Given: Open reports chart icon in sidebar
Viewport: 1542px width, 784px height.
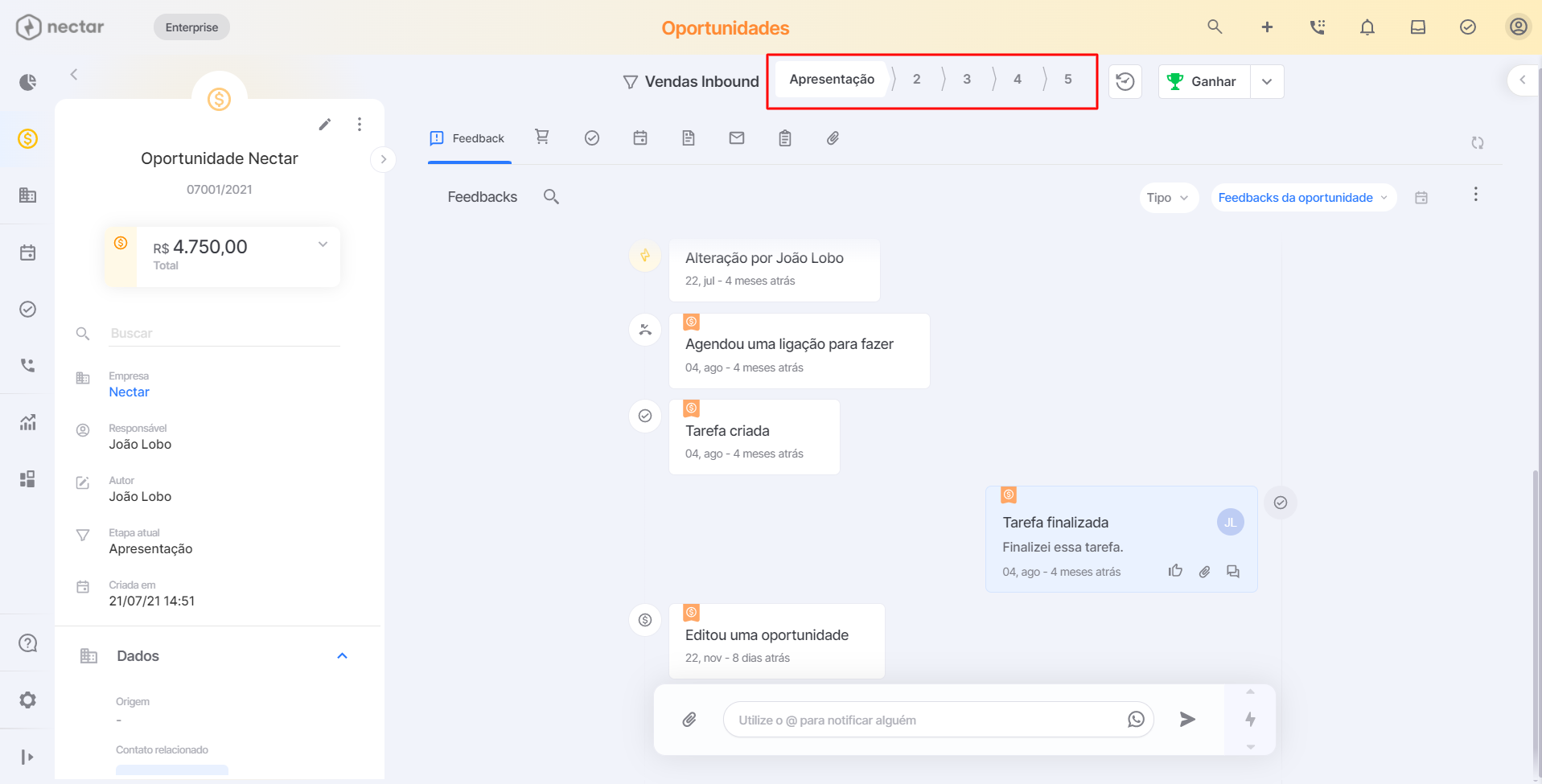Looking at the screenshot, I should 27,422.
